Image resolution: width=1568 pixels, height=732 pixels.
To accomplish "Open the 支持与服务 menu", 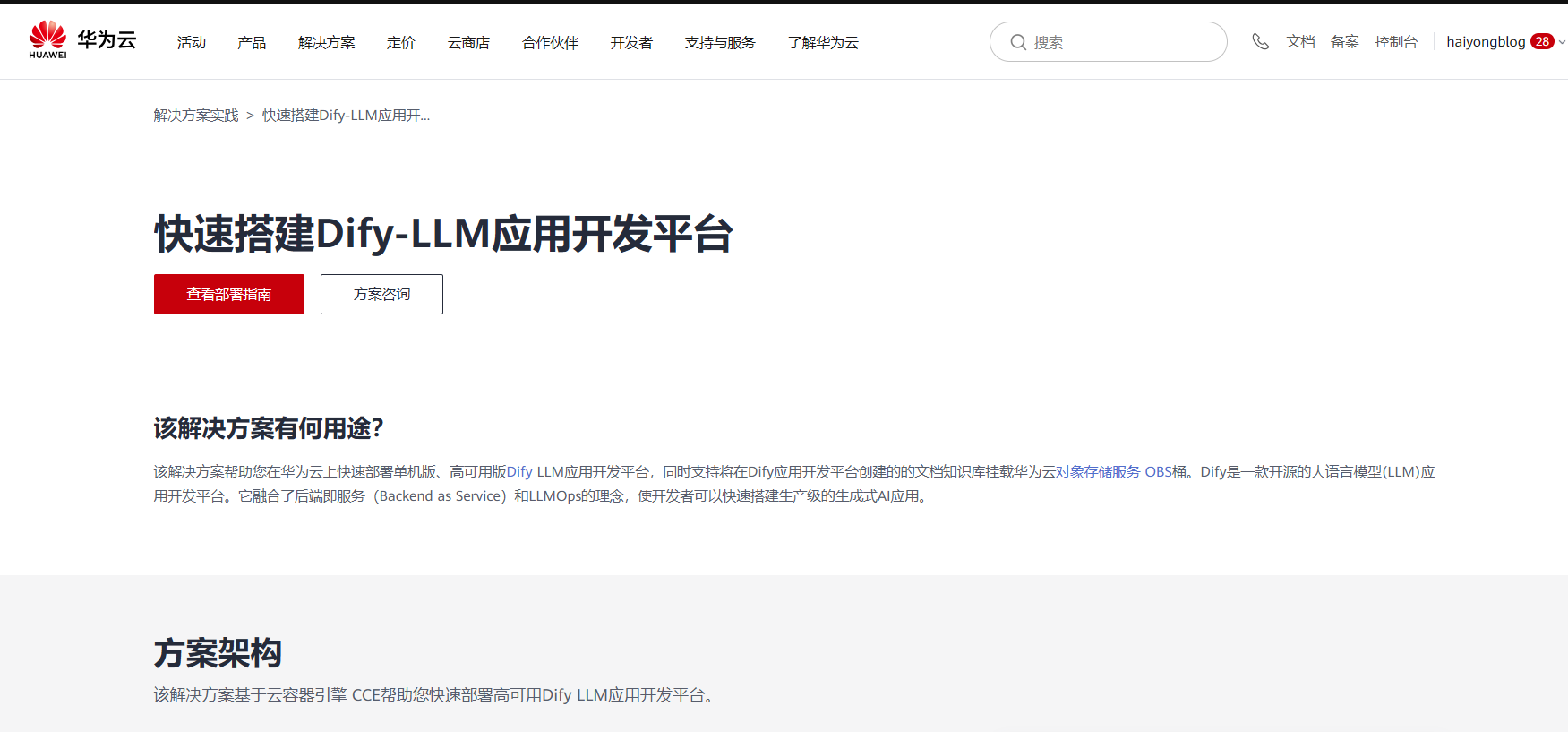I will (721, 42).
